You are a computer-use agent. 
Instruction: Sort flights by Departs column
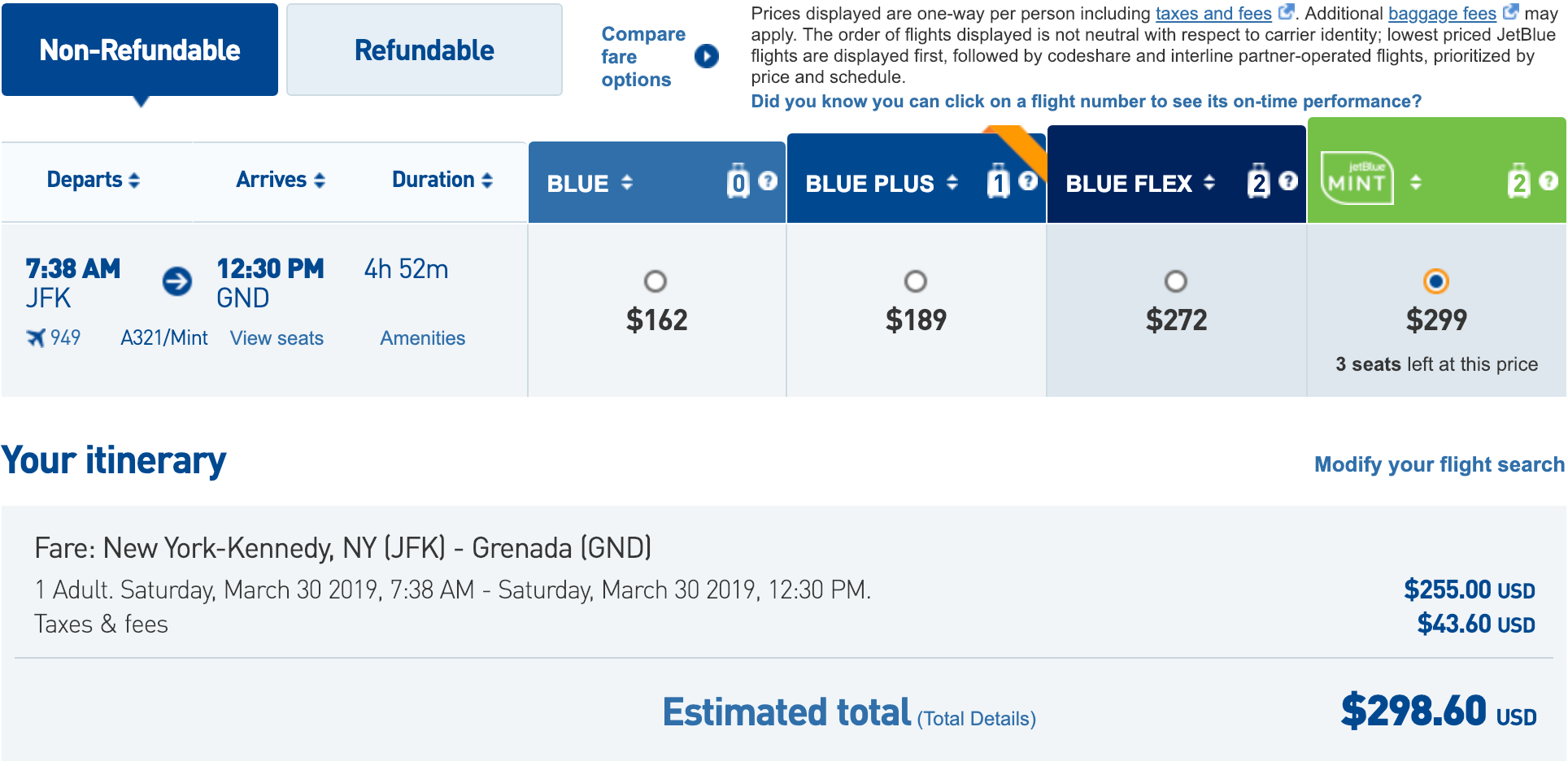click(93, 180)
